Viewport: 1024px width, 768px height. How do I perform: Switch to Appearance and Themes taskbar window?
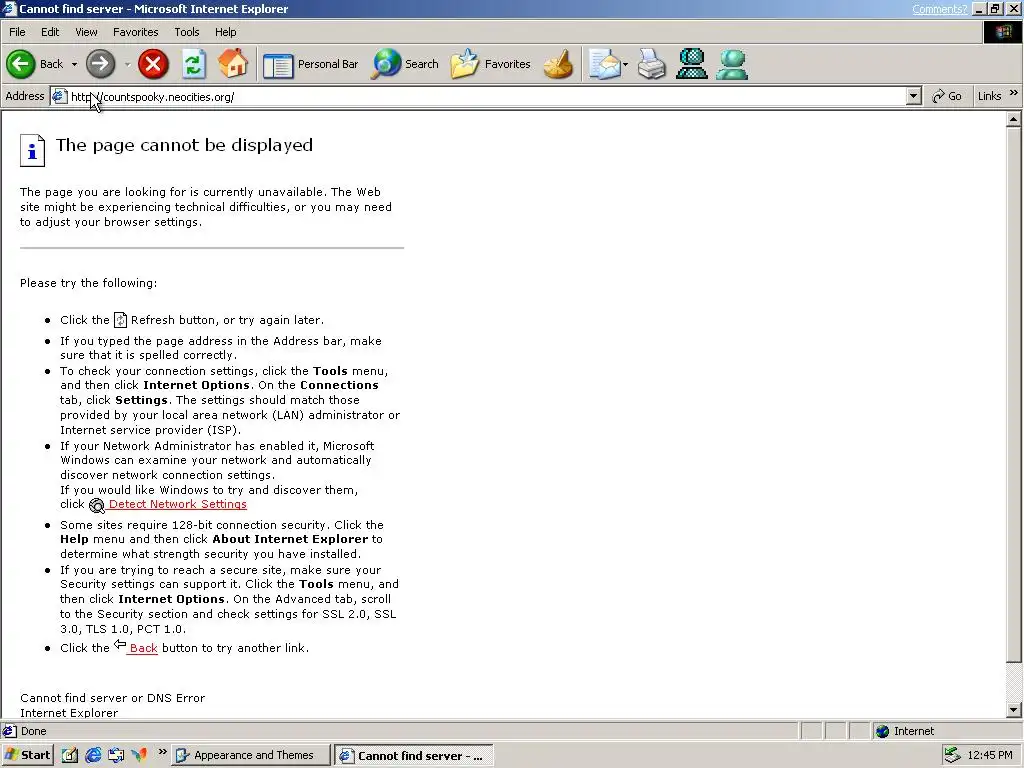tap(251, 756)
